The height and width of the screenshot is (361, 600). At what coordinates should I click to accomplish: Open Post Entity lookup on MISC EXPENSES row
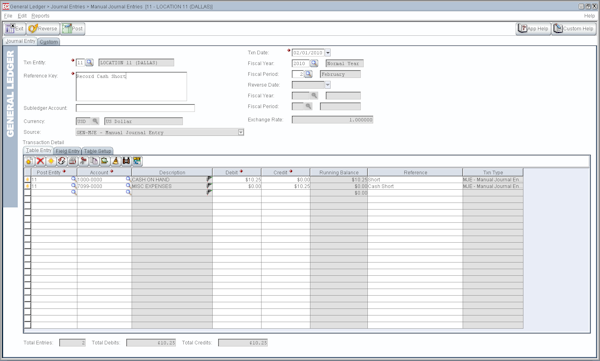pyautogui.click(x=73, y=186)
